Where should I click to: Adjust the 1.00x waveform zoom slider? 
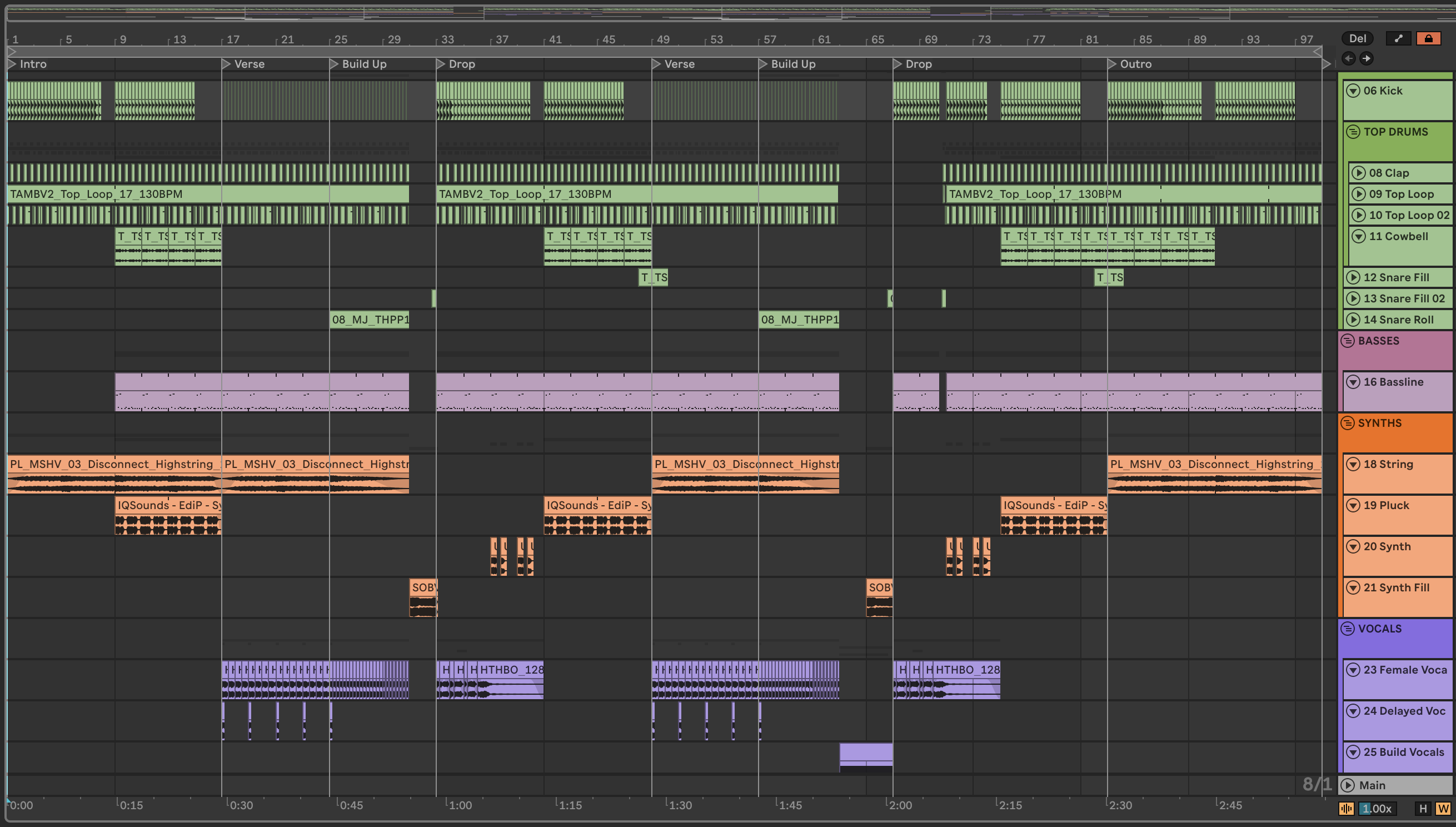(1378, 808)
